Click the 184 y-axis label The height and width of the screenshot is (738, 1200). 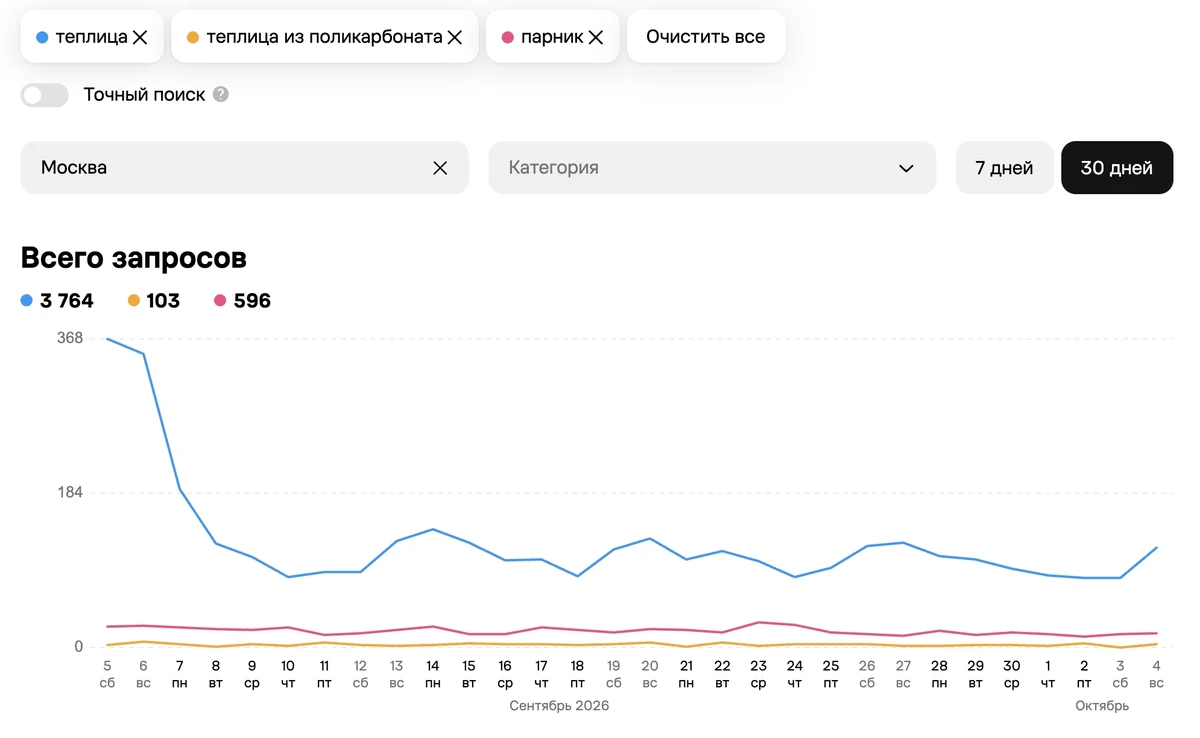click(x=70, y=492)
